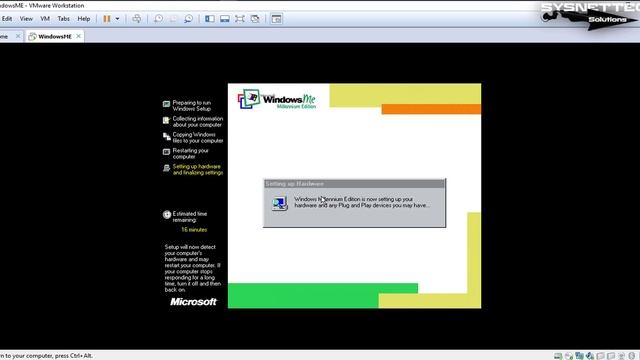Open the VM menu
This screenshot has width=640, height=360.
point(45,19)
